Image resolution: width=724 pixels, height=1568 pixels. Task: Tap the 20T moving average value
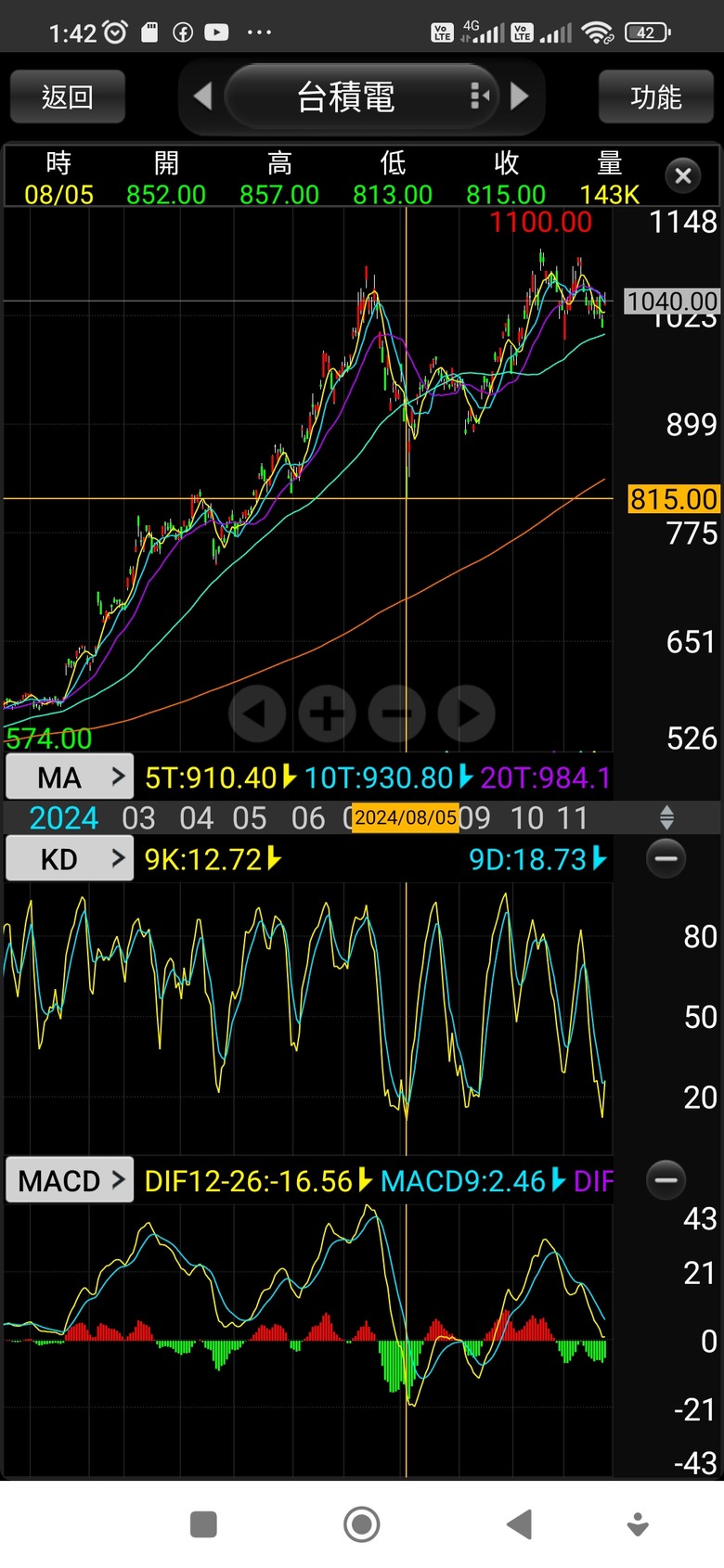[546, 778]
